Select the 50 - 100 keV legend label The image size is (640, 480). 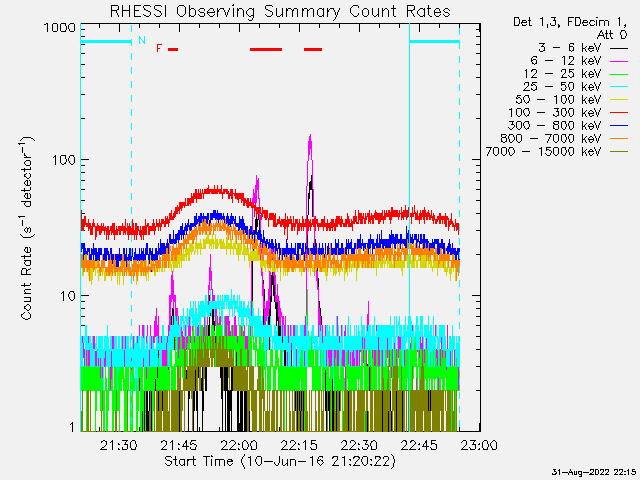pos(558,100)
